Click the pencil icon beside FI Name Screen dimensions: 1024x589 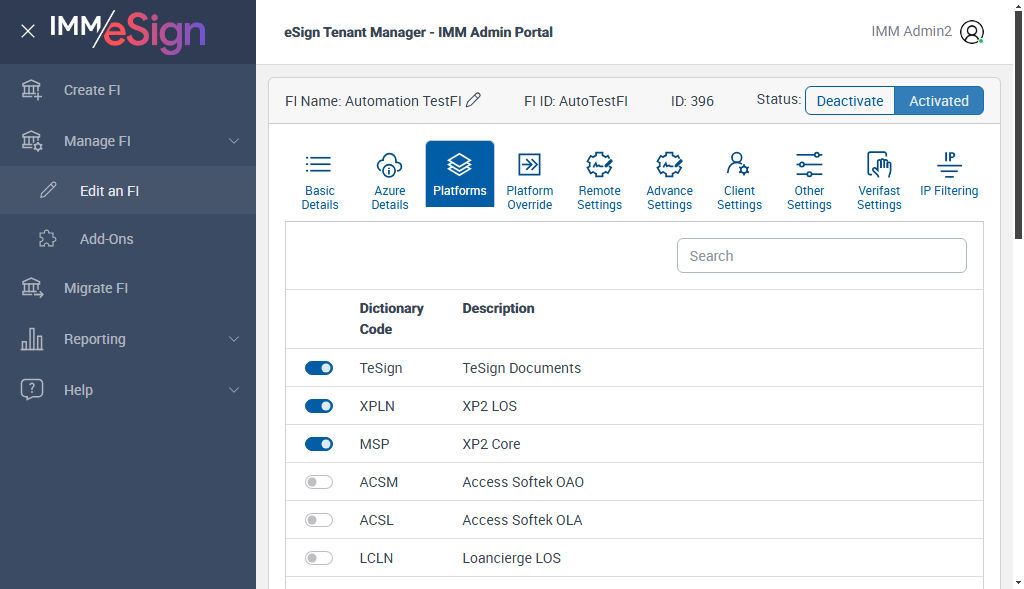tap(474, 100)
